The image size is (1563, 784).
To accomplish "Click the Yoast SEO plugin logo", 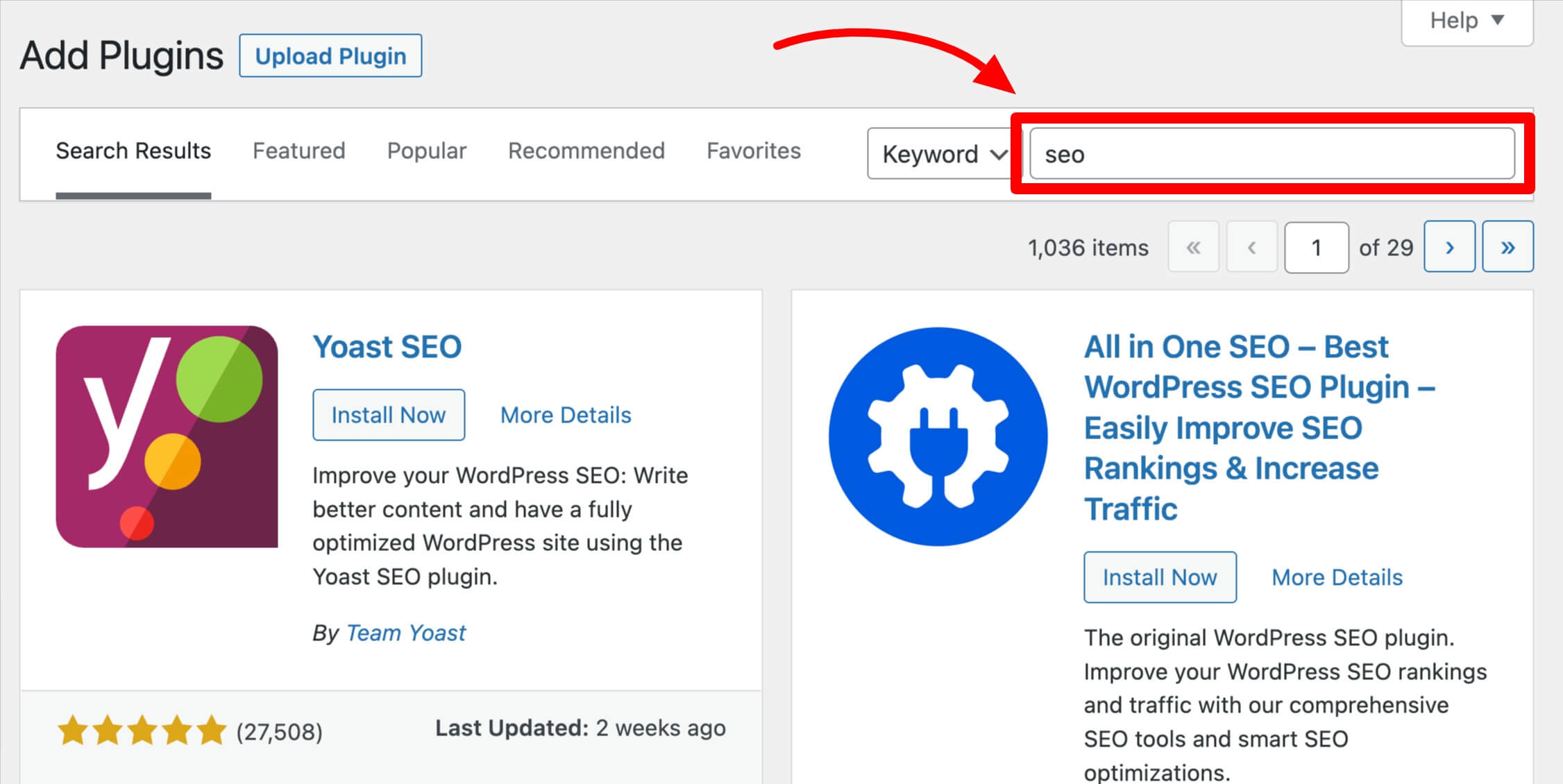I will [x=167, y=436].
